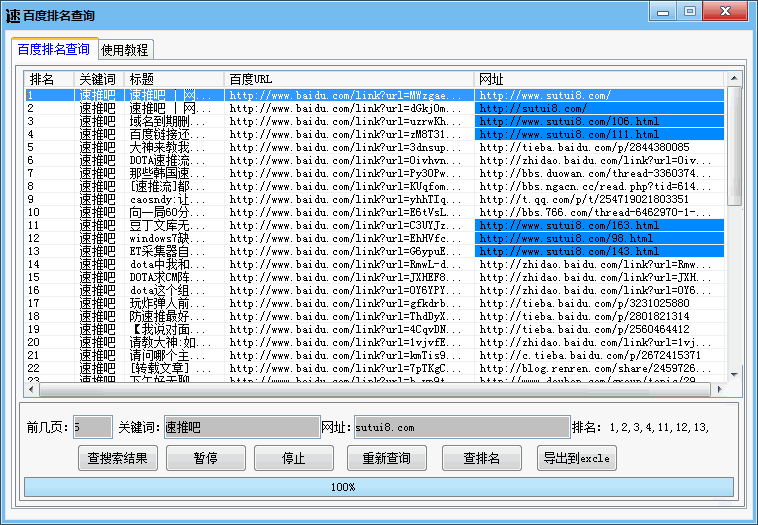Click the 查排名 button
758x525 pixels.
(481, 458)
